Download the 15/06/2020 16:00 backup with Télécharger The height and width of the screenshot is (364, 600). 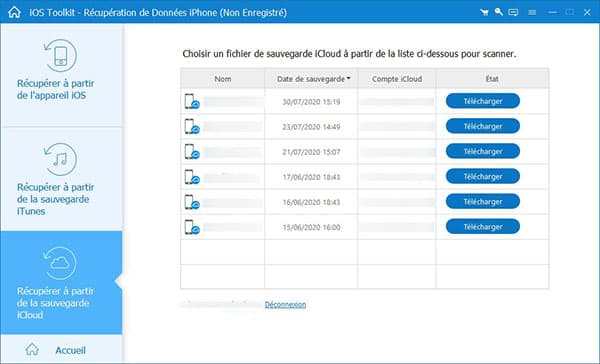483,227
